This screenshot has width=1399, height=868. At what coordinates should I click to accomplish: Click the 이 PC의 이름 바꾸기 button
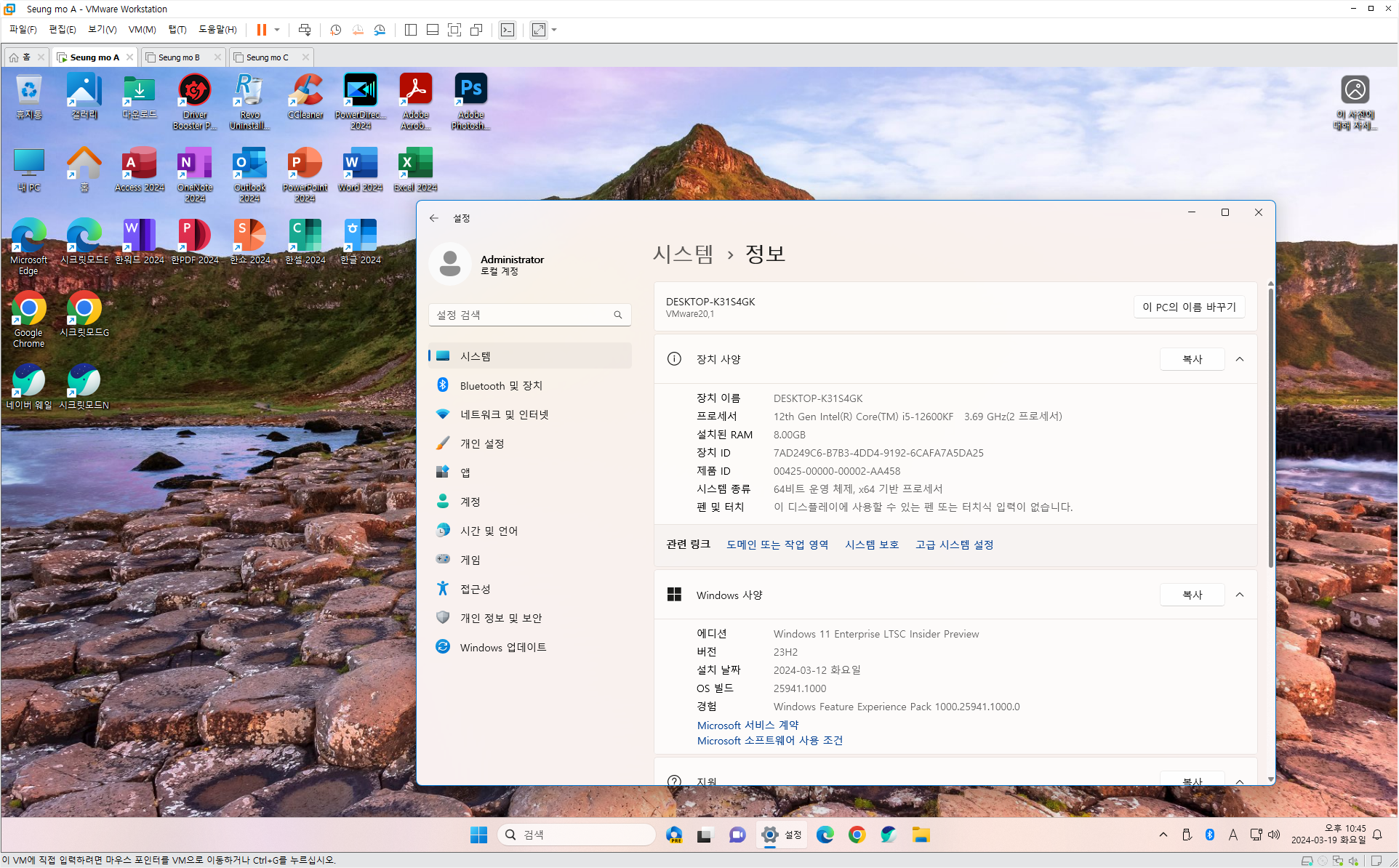click(x=1189, y=307)
